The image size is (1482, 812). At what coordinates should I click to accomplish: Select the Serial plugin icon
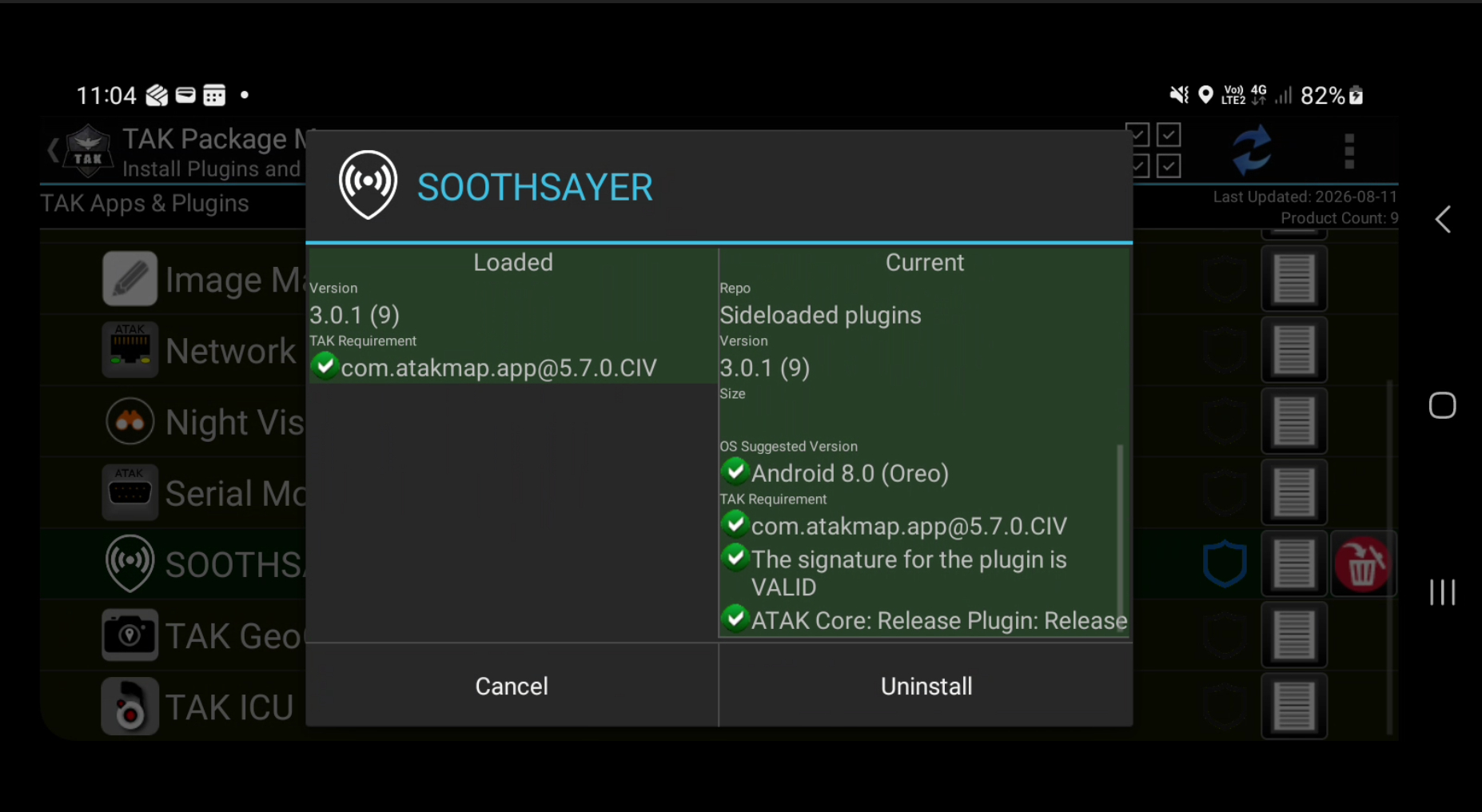[x=129, y=492]
